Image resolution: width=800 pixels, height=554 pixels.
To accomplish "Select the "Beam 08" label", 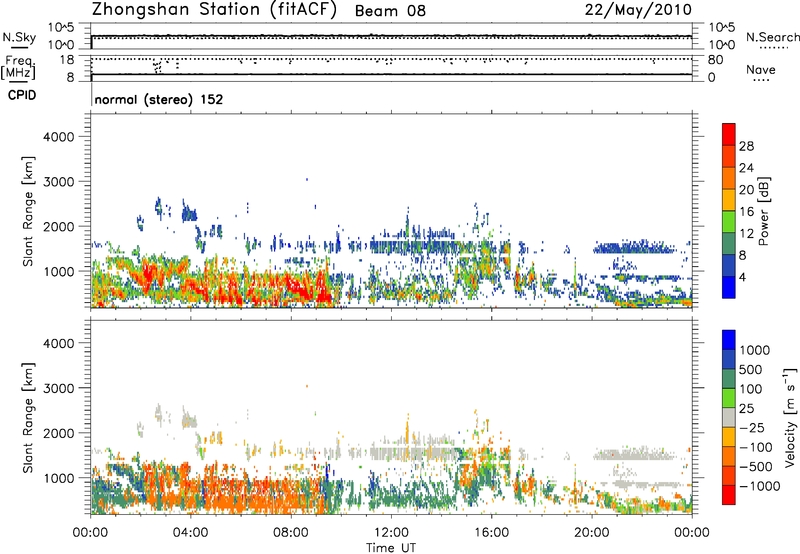I will 390,11.
